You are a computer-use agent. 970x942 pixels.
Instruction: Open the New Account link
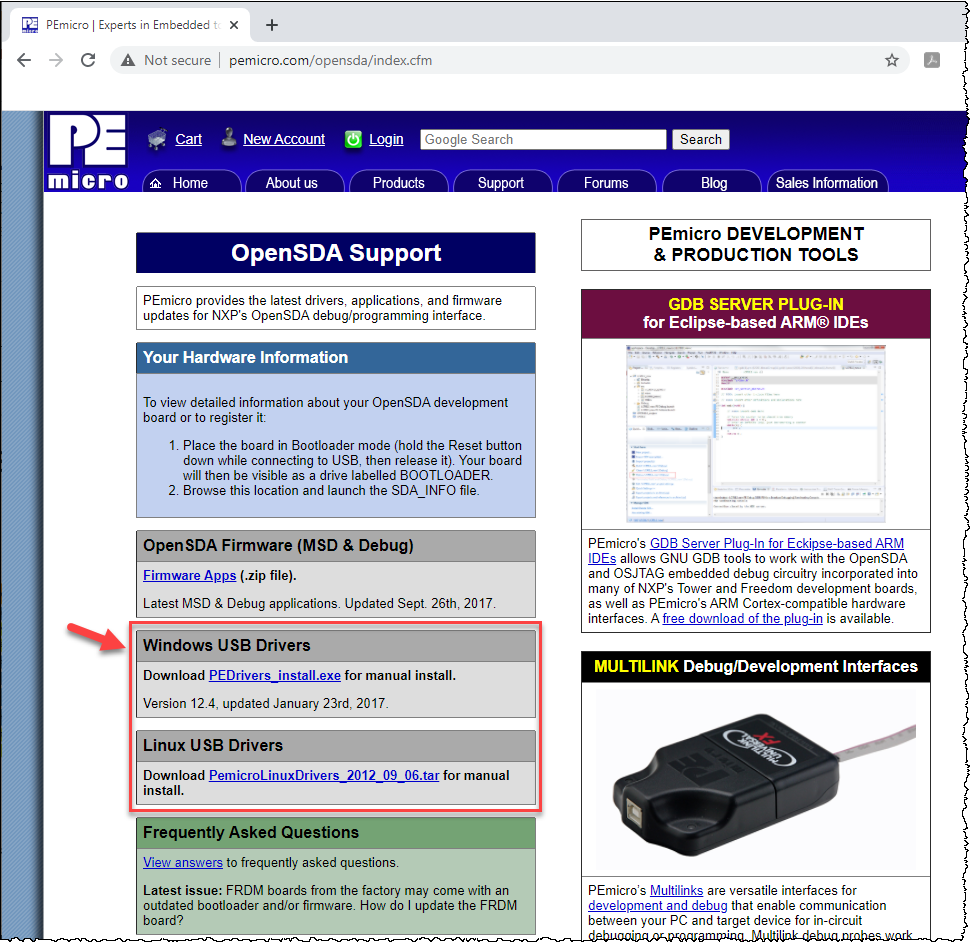pyautogui.click(x=284, y=139)
